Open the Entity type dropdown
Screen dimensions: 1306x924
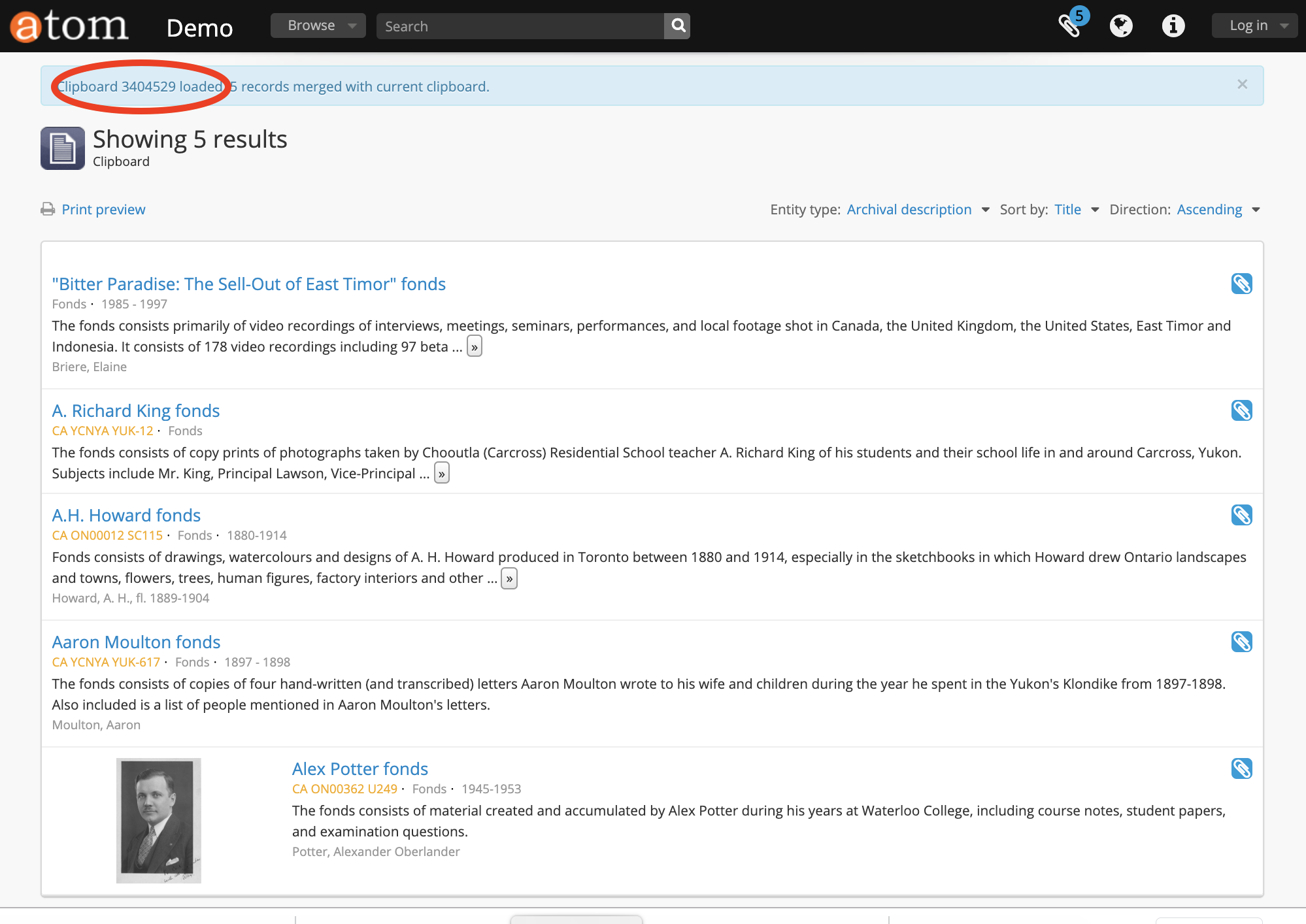(916, 209)
